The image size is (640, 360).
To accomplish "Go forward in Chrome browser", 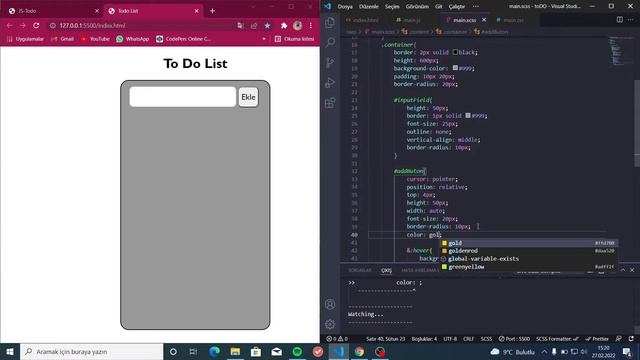I will point(23,25).
